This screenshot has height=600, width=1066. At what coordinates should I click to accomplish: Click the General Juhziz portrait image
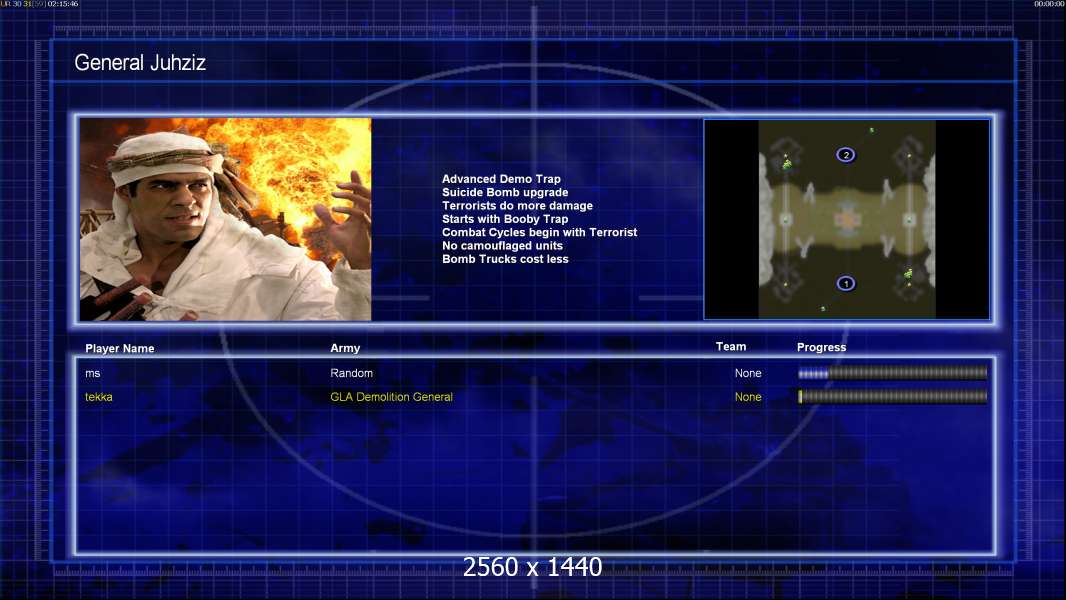tap(226, 219)
